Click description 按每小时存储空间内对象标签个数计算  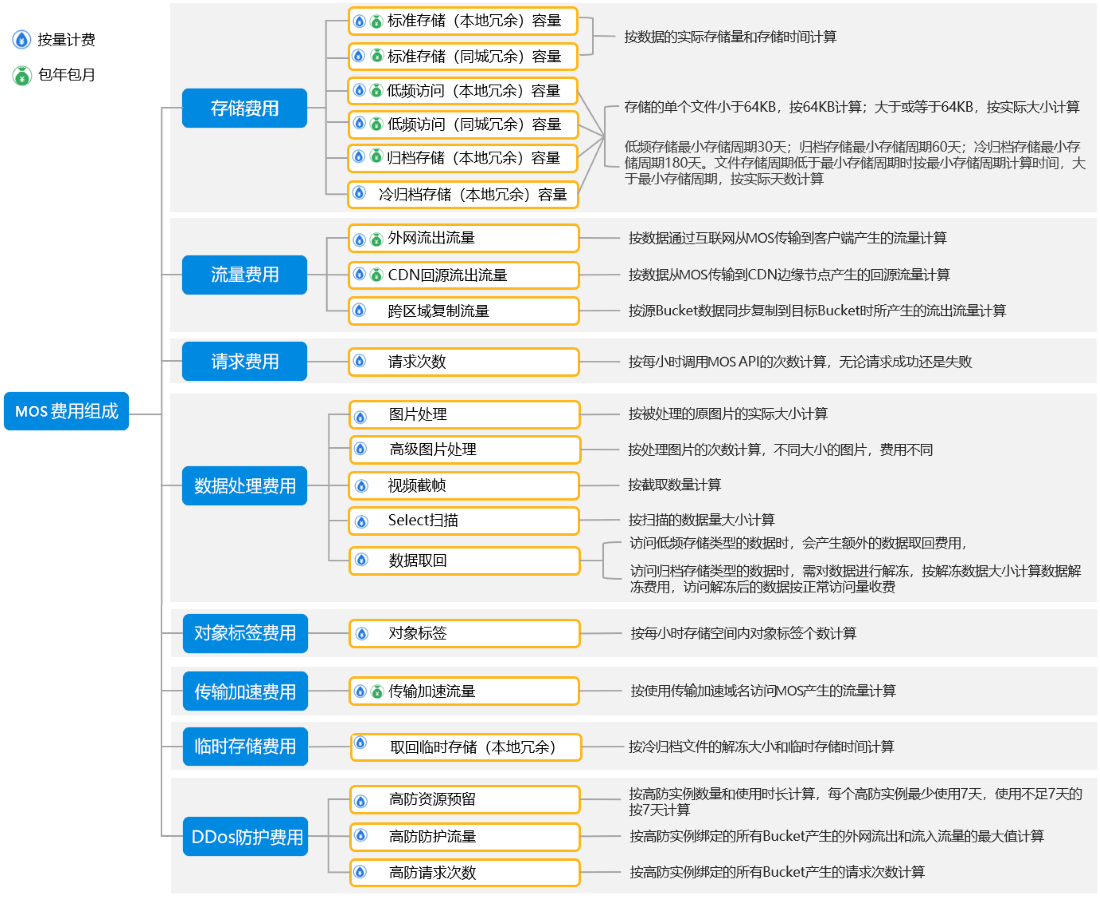click(743, 633)
